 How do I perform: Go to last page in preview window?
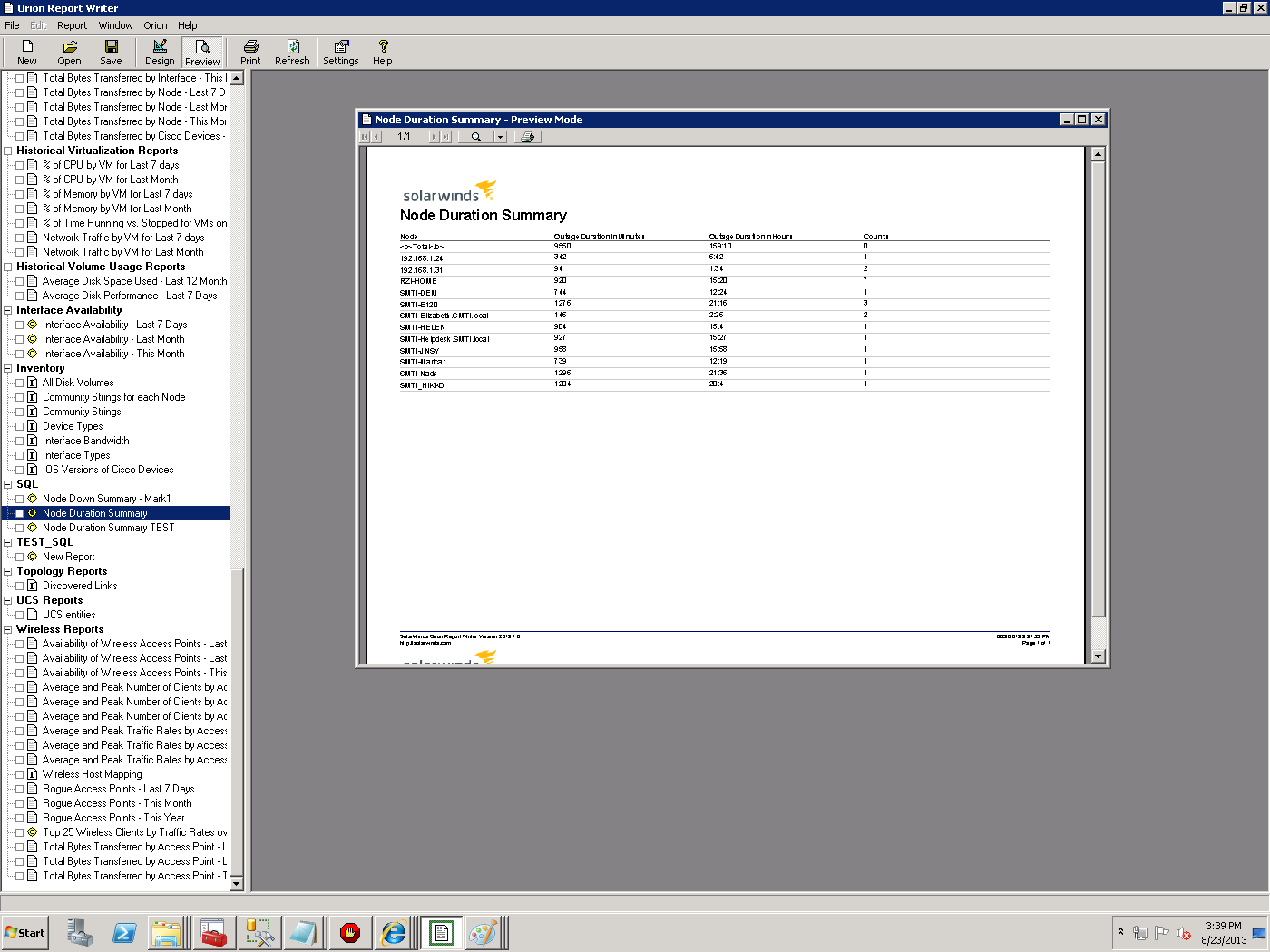click(x=445, y=137)
